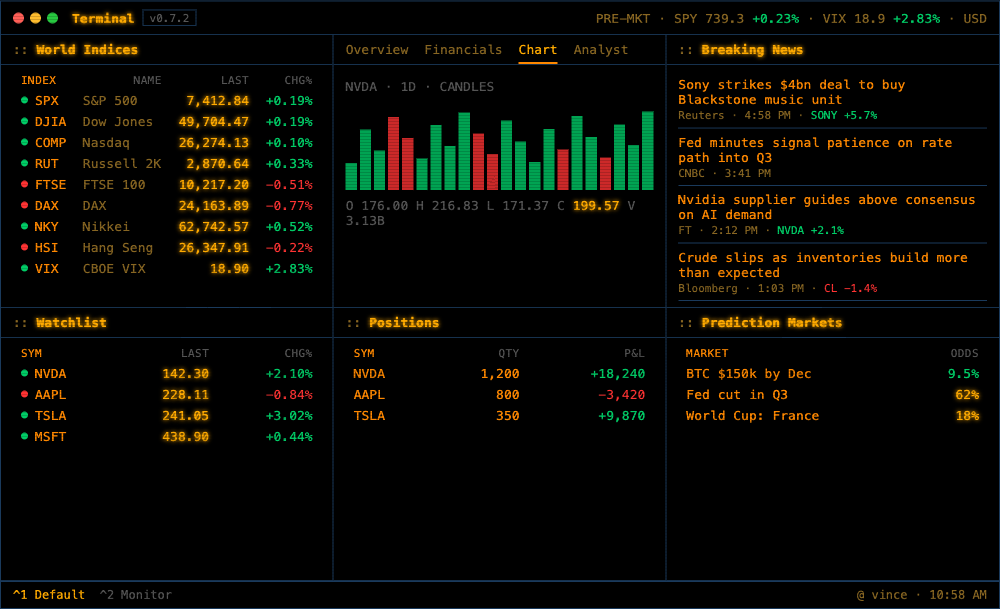Select the AAPL position P&L -3,420

621,395
